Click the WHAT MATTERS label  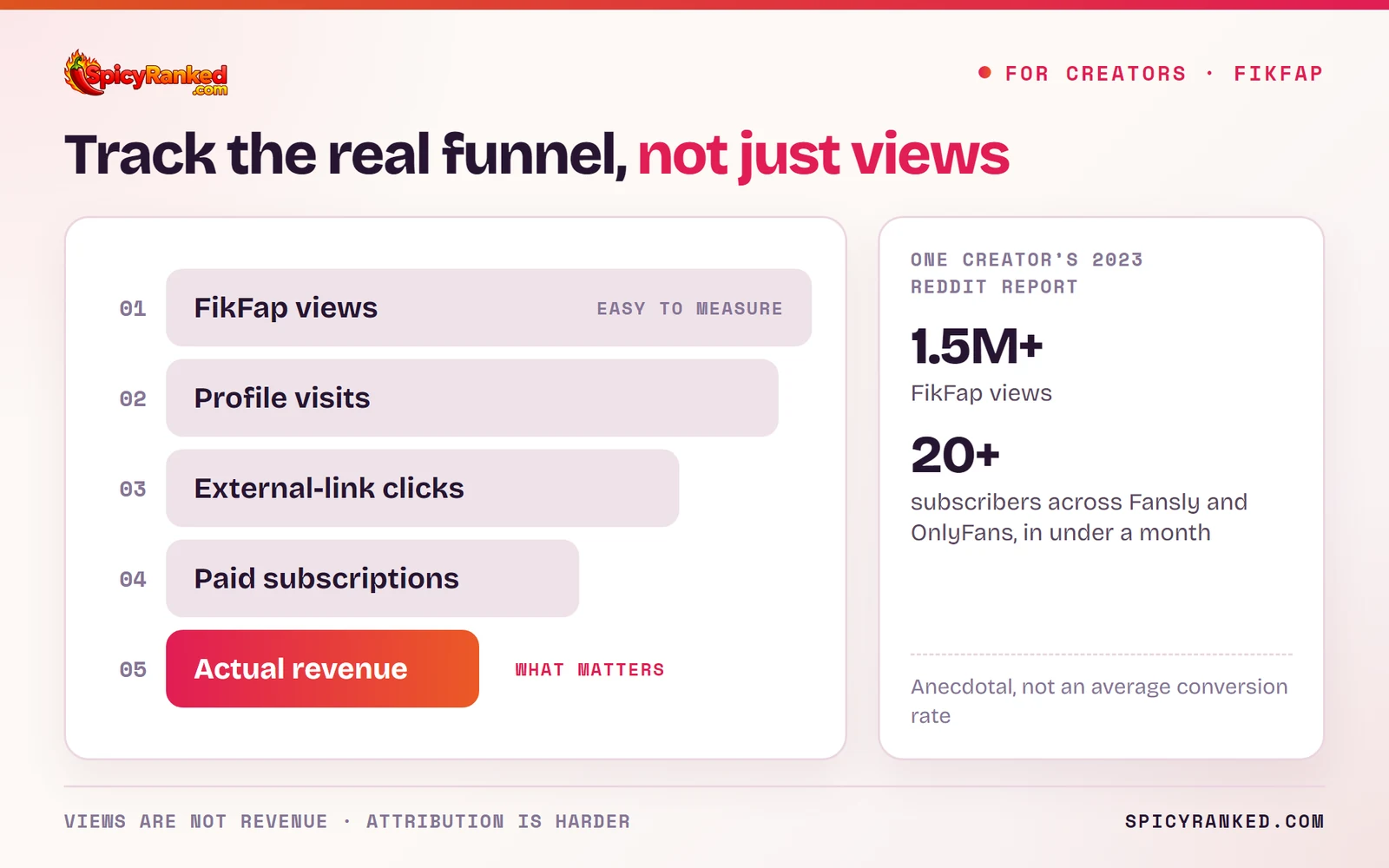[589, 669]
